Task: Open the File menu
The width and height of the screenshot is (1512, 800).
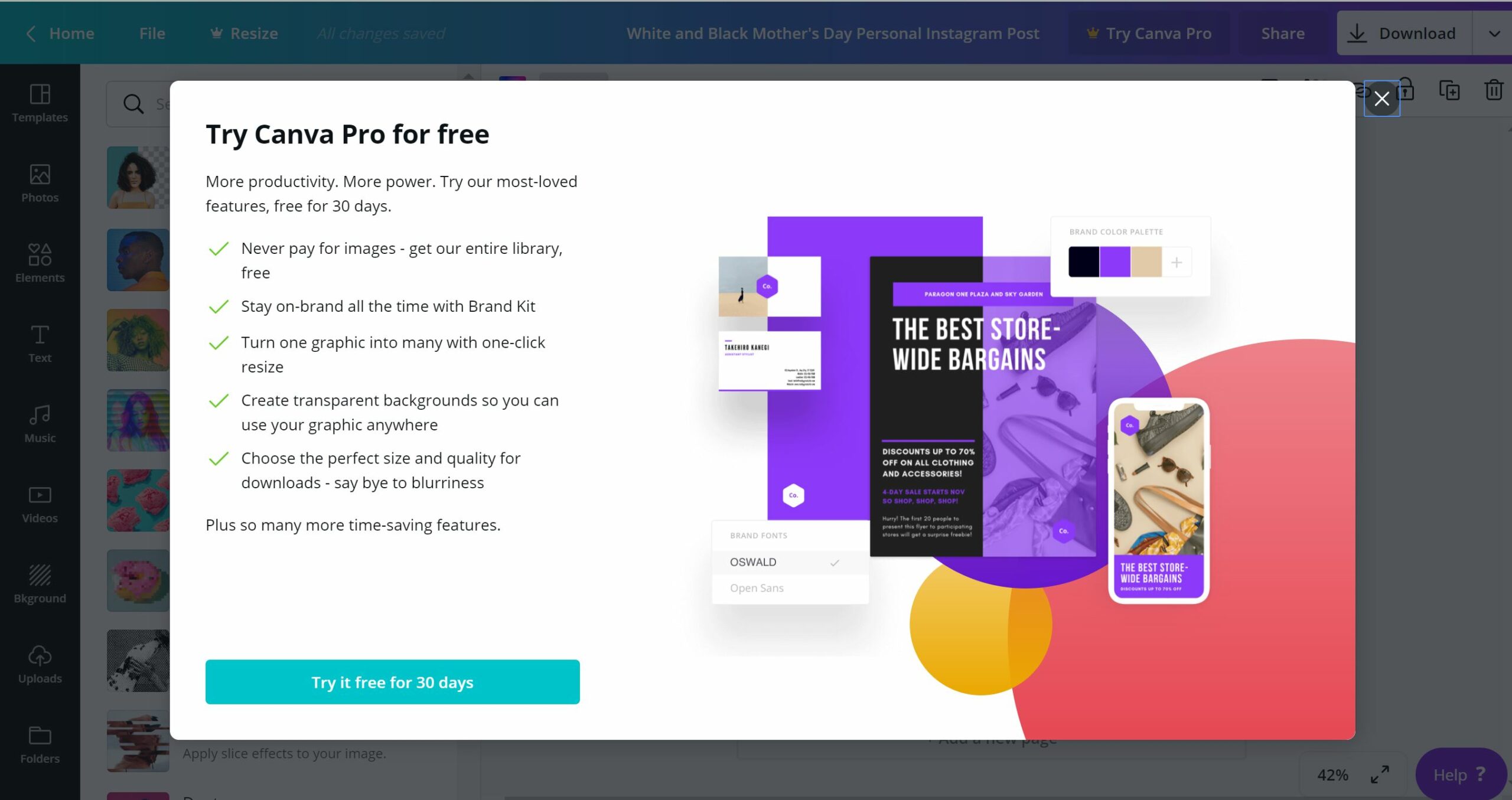Action: tap(152, 33)
